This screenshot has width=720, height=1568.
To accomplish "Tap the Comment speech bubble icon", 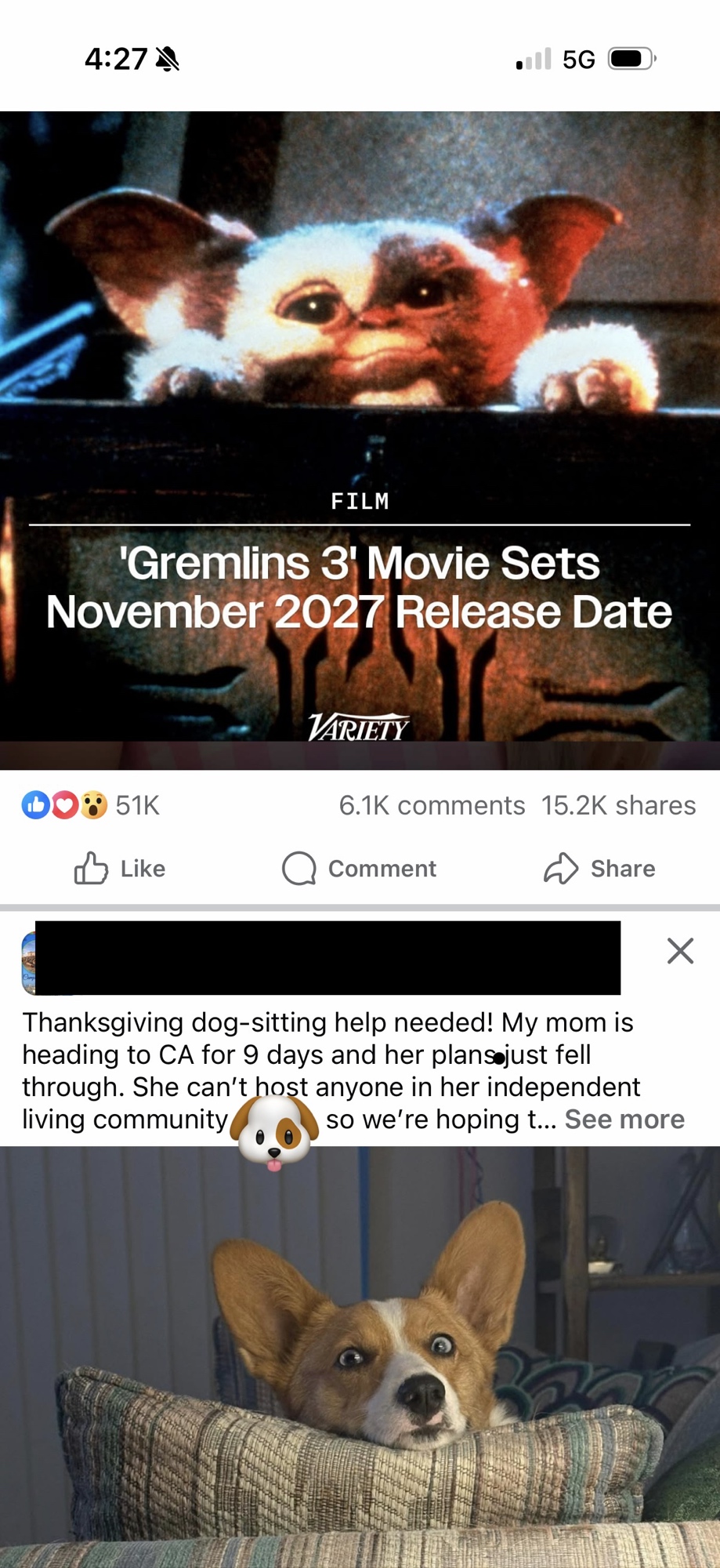I will 298,869.
